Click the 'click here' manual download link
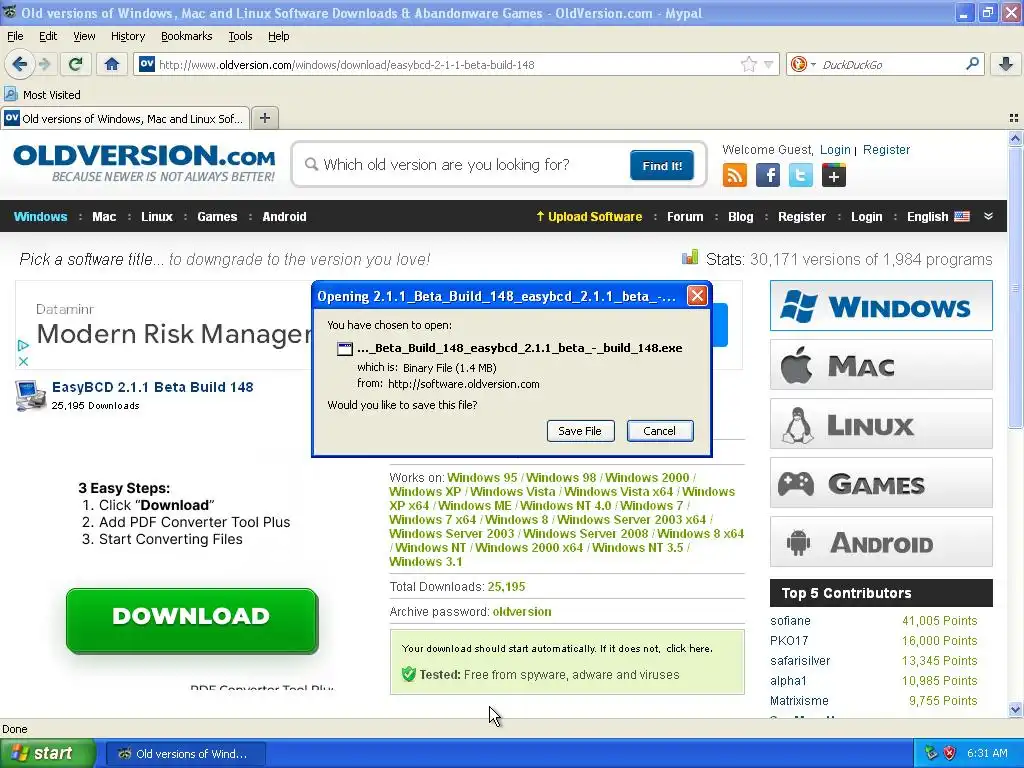Screen dimensions: 1024x768 tap(689, 648)
